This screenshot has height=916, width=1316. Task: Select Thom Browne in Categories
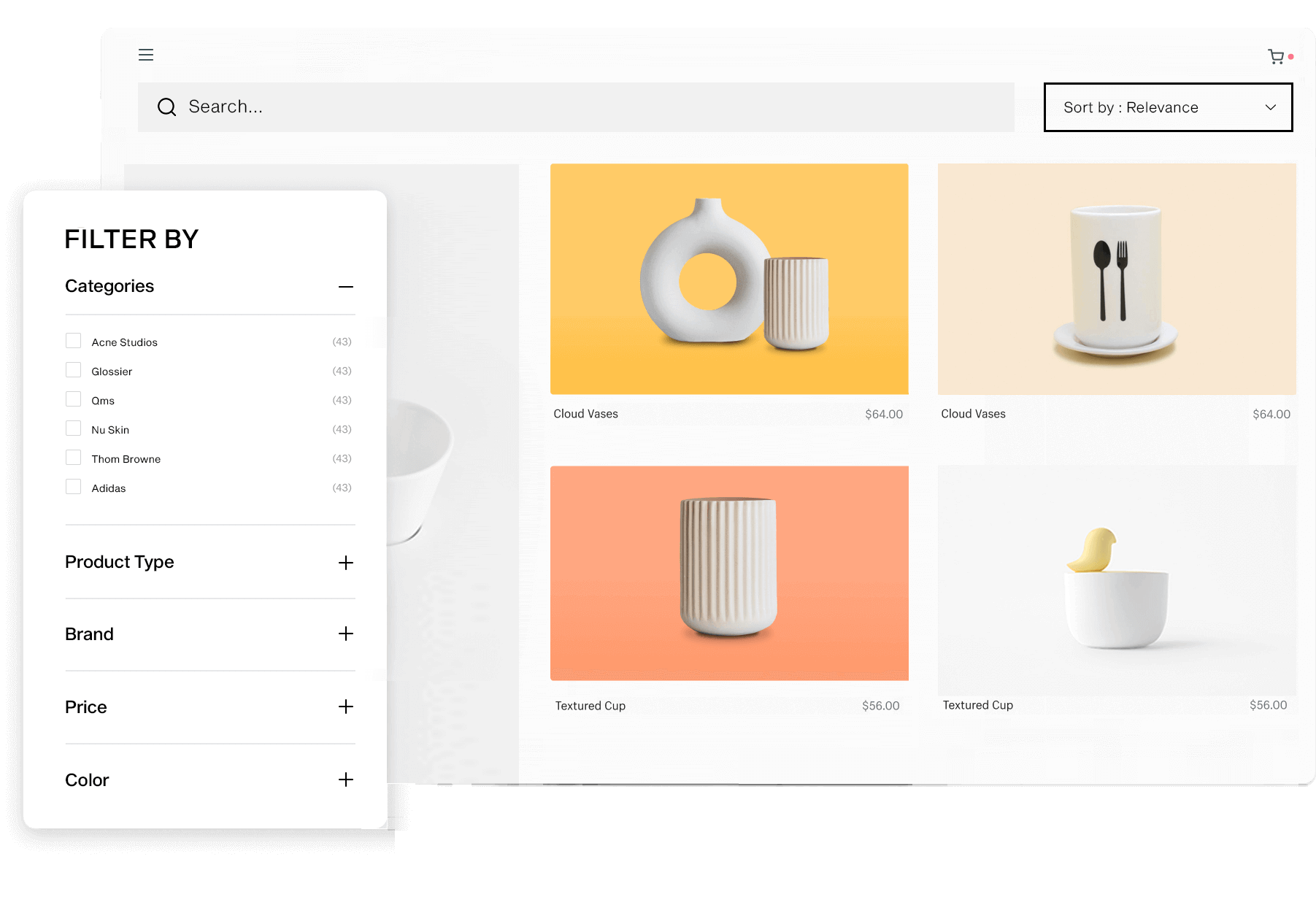[x=73, y=457]
